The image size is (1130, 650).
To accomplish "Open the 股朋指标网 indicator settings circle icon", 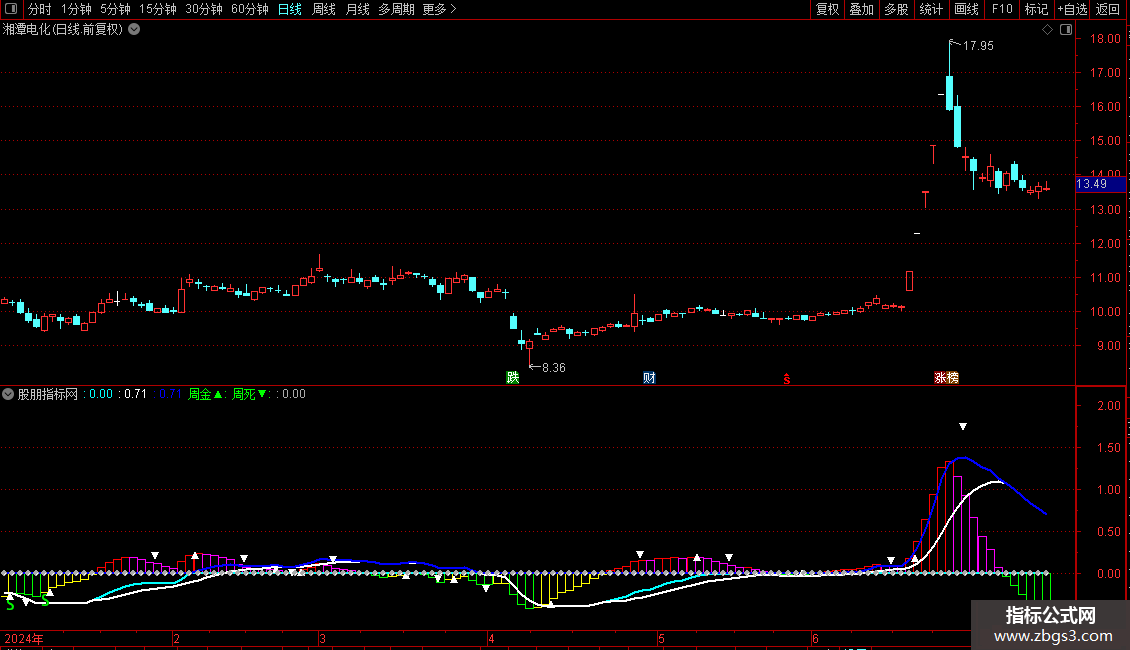I will [x=8, y=394].
